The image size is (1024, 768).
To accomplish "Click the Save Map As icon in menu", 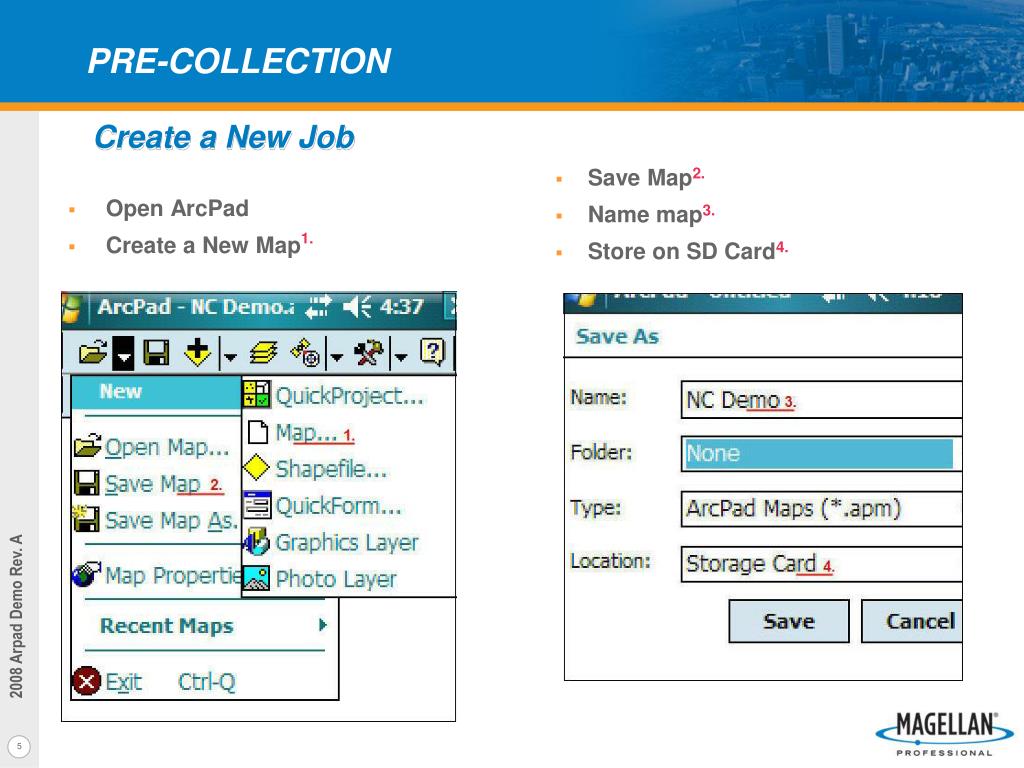I will coord(86,519).
